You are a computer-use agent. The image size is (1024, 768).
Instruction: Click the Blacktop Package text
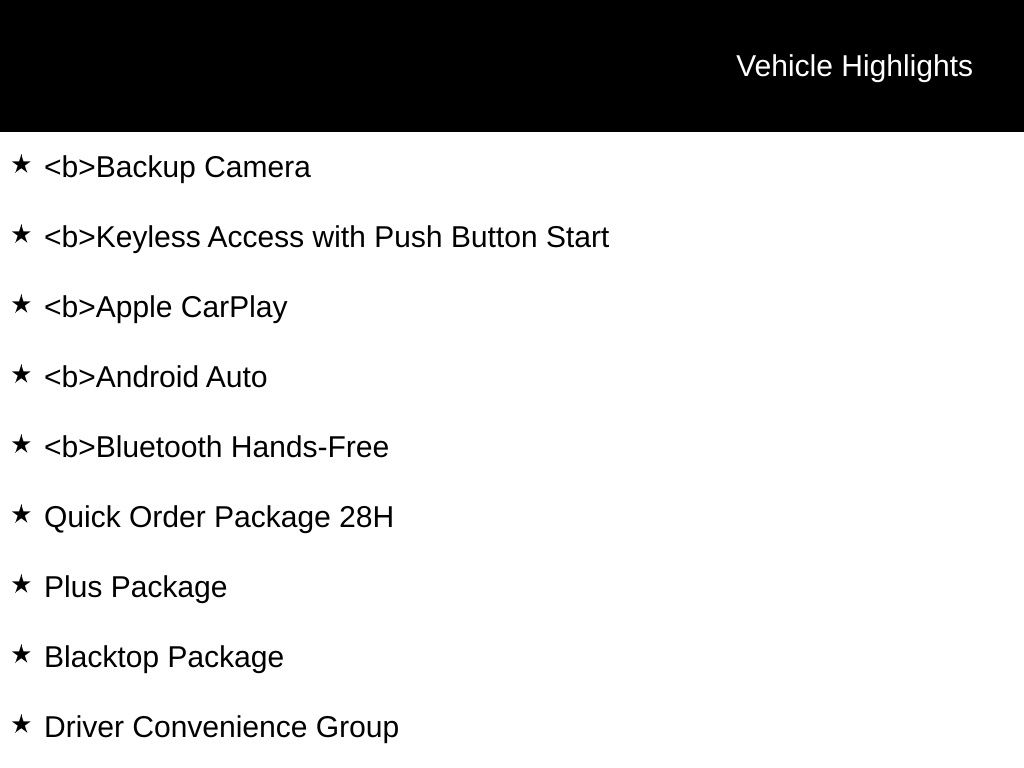click(164, 657)
